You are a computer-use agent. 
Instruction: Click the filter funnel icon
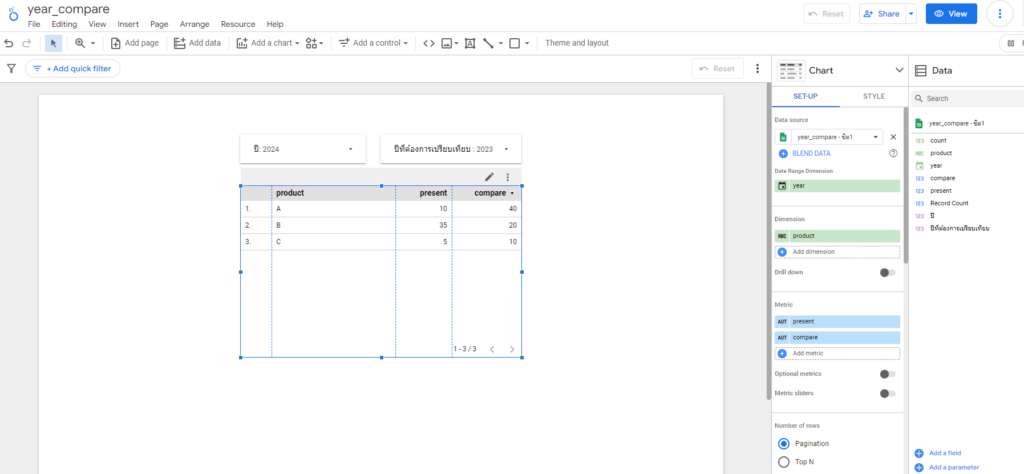coord(12,69)
